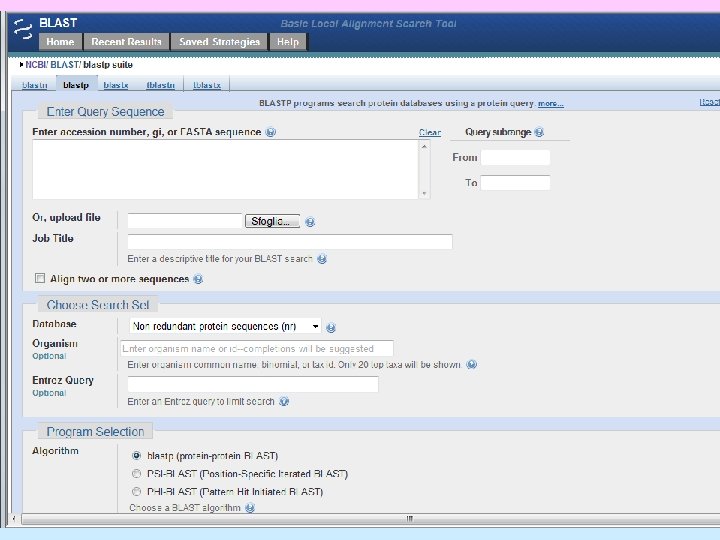Click query text area scroll down arrow

click(424, 193)
